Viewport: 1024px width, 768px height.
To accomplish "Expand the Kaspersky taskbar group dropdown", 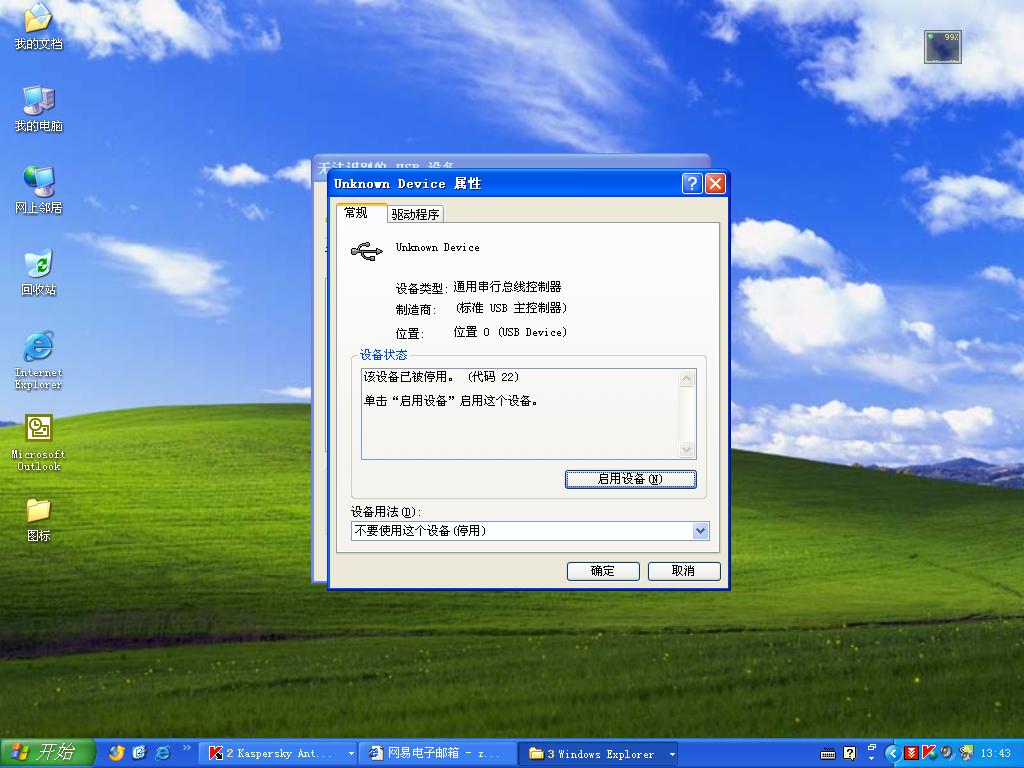I will (x=351, y=754).
